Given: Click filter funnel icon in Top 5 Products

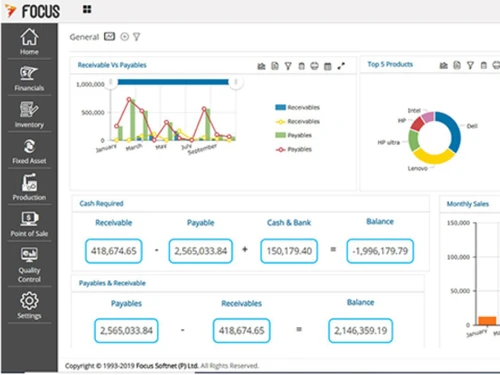Looking at the screenshot, I should [470, 65].
